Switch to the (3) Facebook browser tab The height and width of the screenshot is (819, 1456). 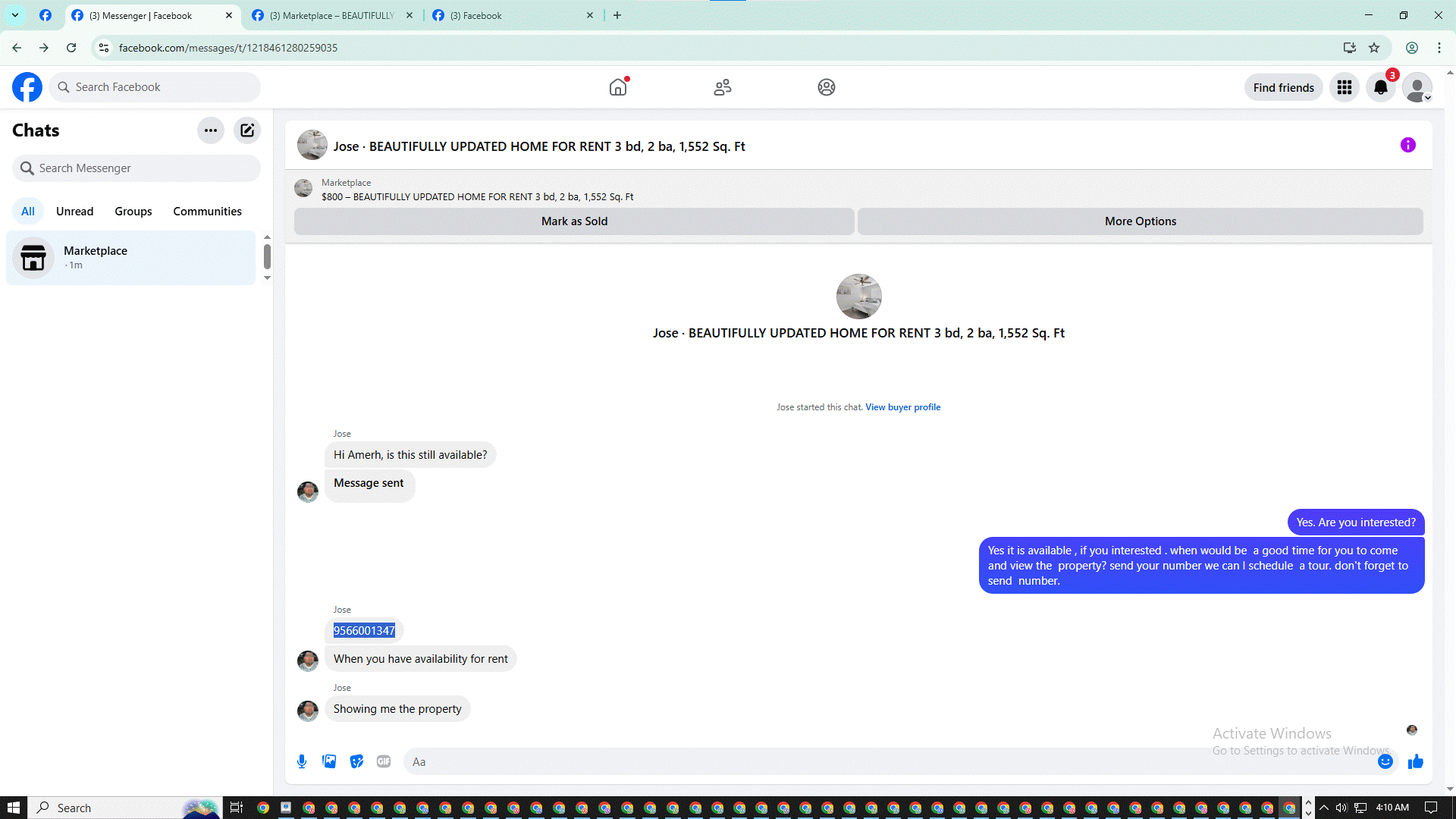513,15
